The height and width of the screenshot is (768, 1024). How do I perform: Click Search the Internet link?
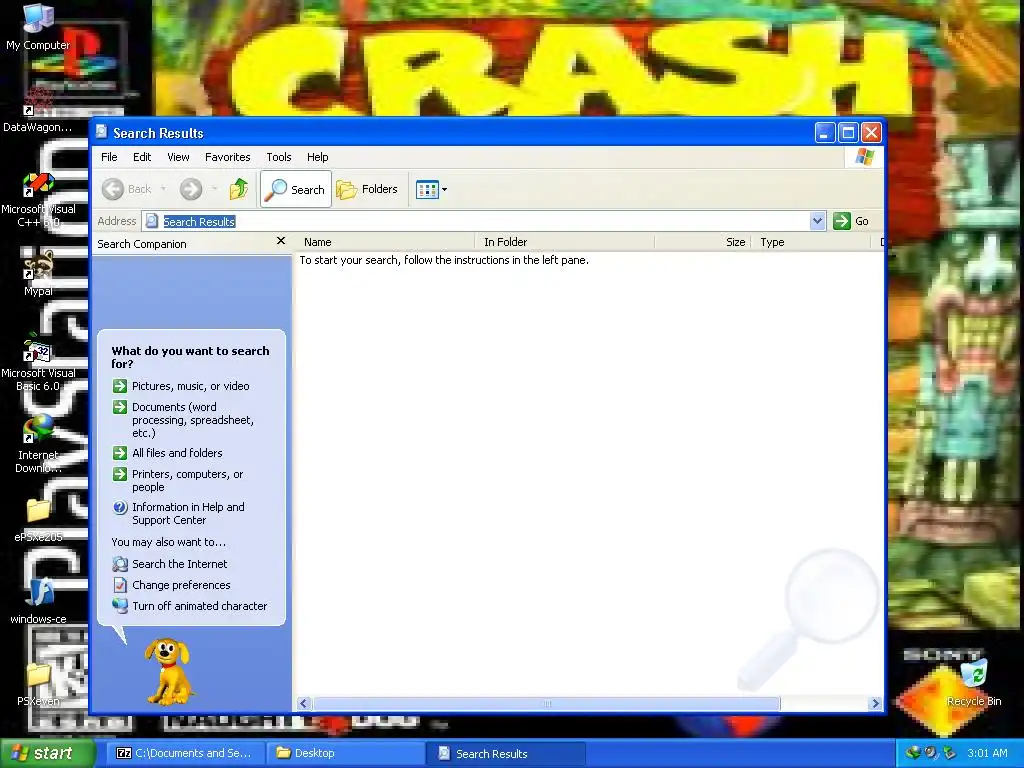[x=170, y=564]
